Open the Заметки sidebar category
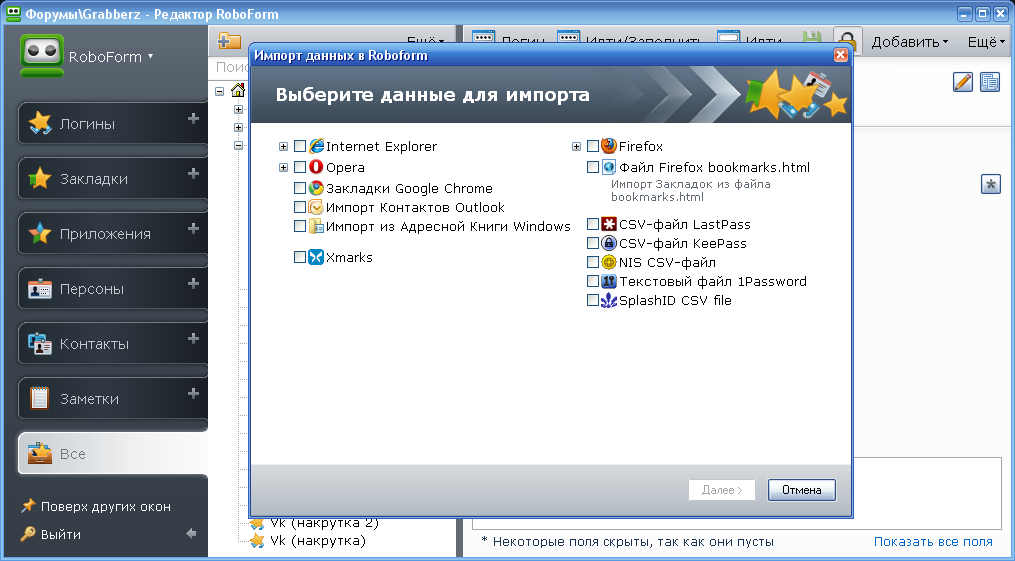Image resolution: width=1015 pixels, height=561 pixels. click(113, 398)
